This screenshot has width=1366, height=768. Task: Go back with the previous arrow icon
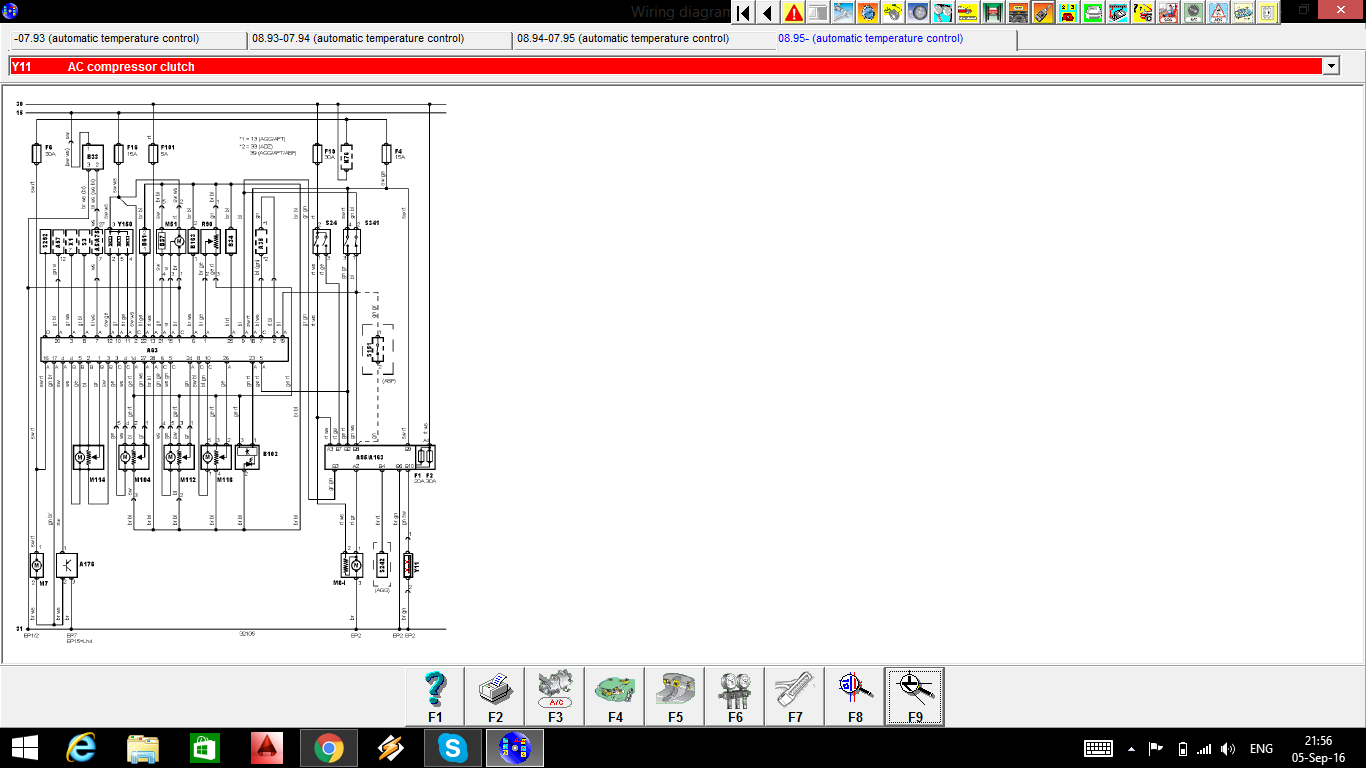pos(767,13)
